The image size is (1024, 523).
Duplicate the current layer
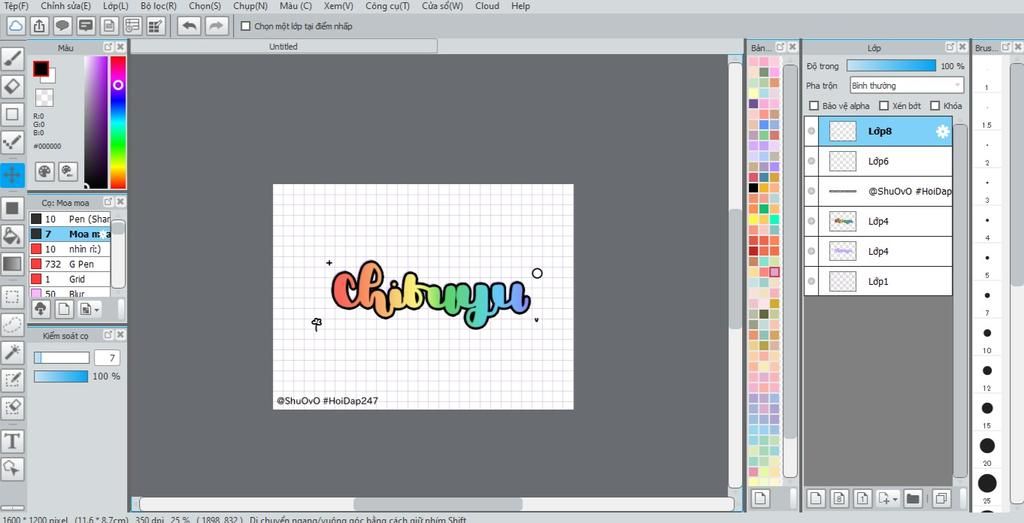click(x=941, y=499)
